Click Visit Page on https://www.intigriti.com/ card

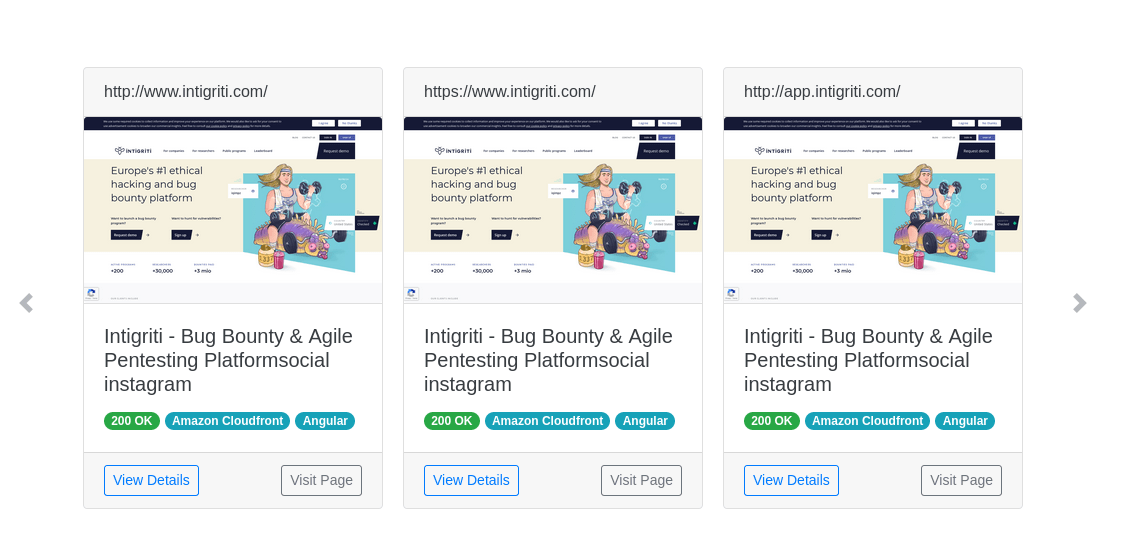point(641,481)
